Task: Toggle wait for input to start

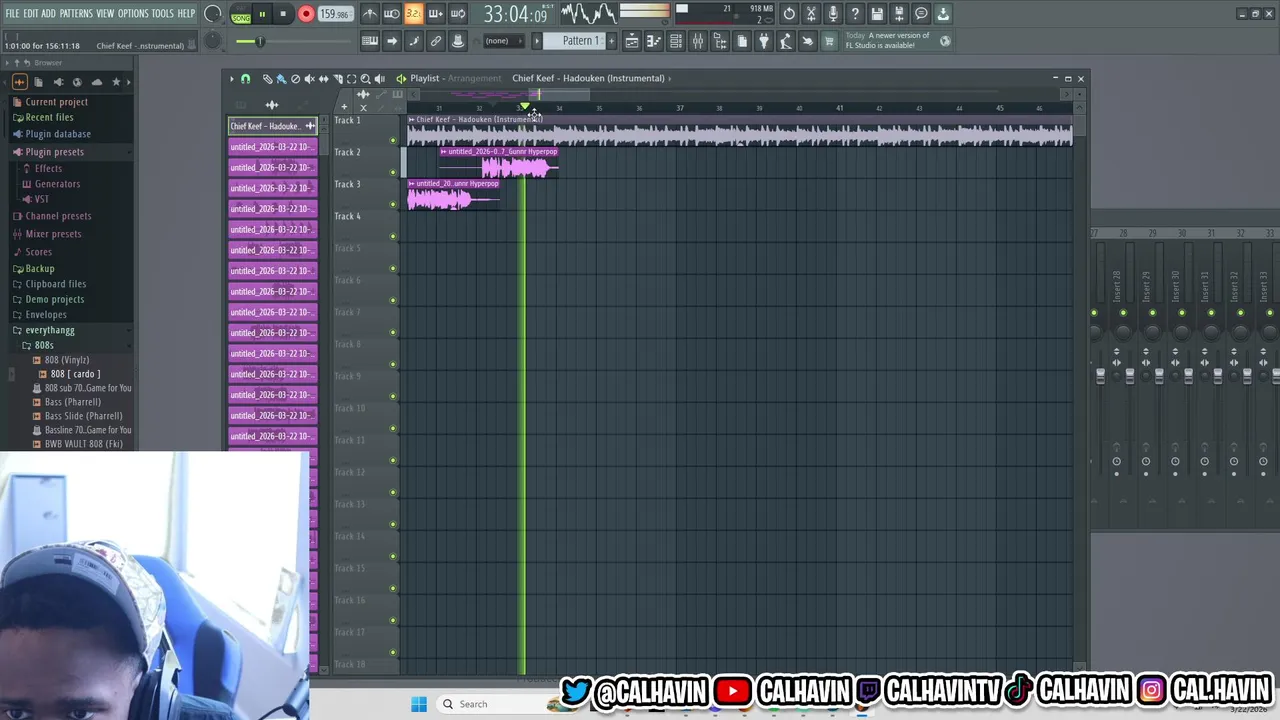Action: coord(392,14)
